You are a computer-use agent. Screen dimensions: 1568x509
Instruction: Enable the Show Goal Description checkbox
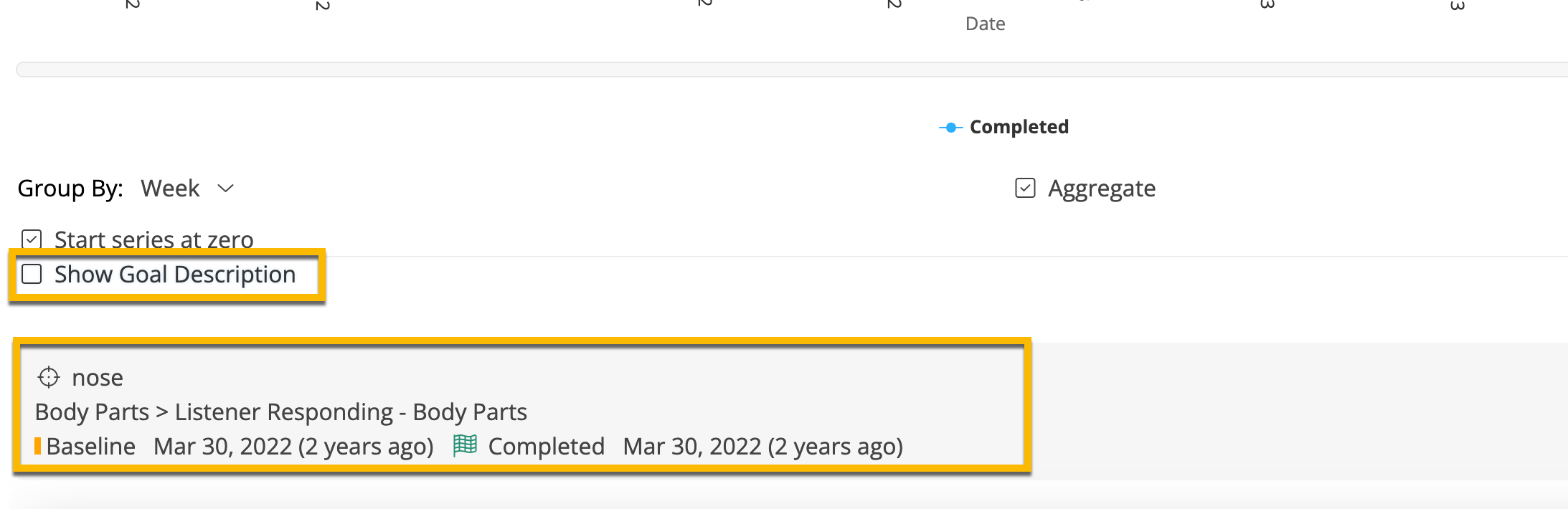pyautogui.click(x=31, y=274)
